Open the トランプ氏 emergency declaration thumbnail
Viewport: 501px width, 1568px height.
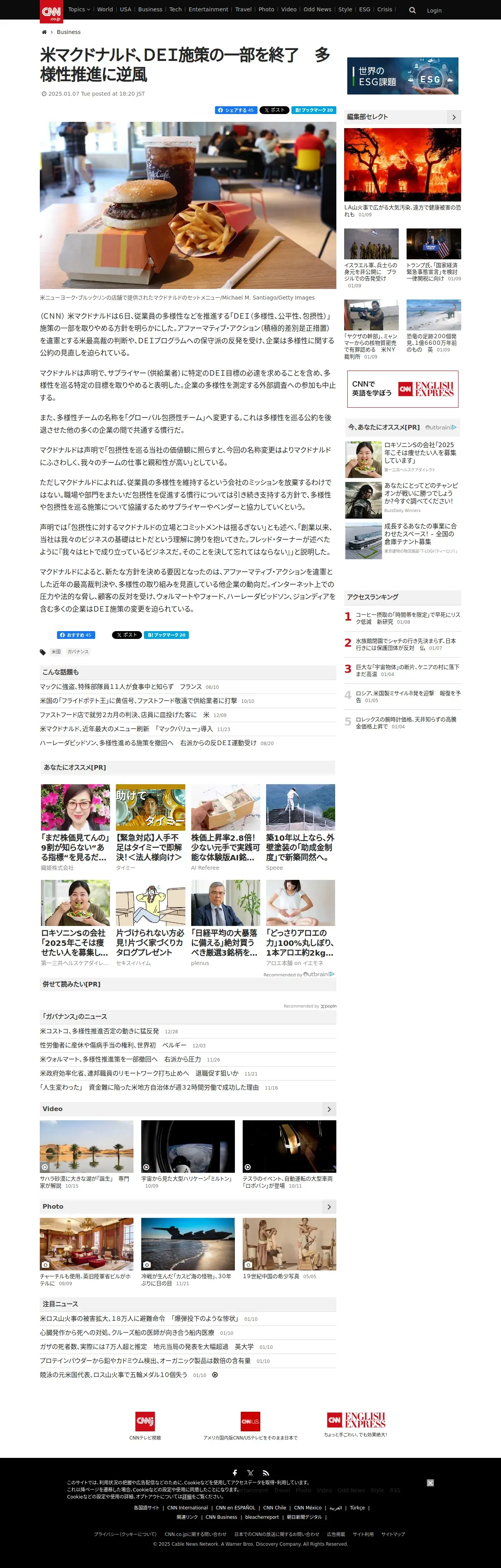(x=433, y=244)
